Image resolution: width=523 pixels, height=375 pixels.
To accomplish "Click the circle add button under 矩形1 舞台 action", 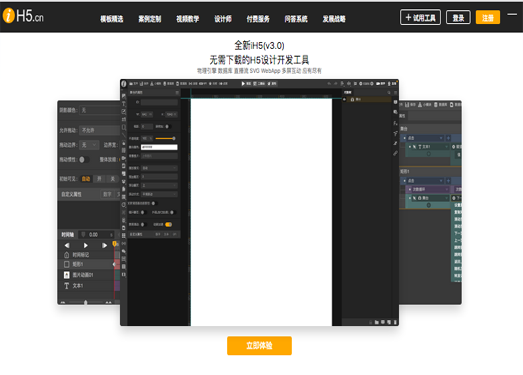I will click(x=429, y=205).
